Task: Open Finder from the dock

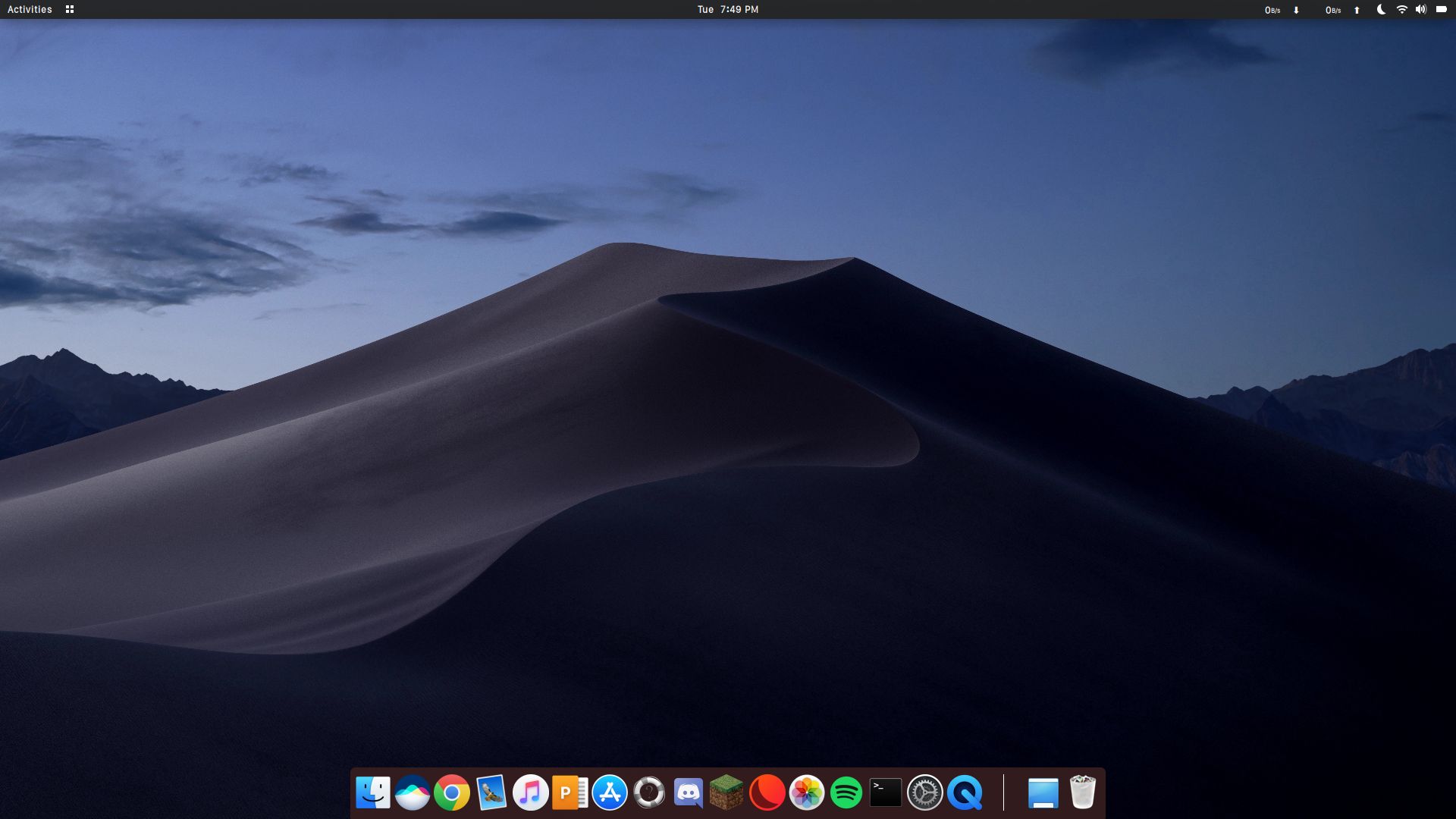Action: [x=372, y=792]
